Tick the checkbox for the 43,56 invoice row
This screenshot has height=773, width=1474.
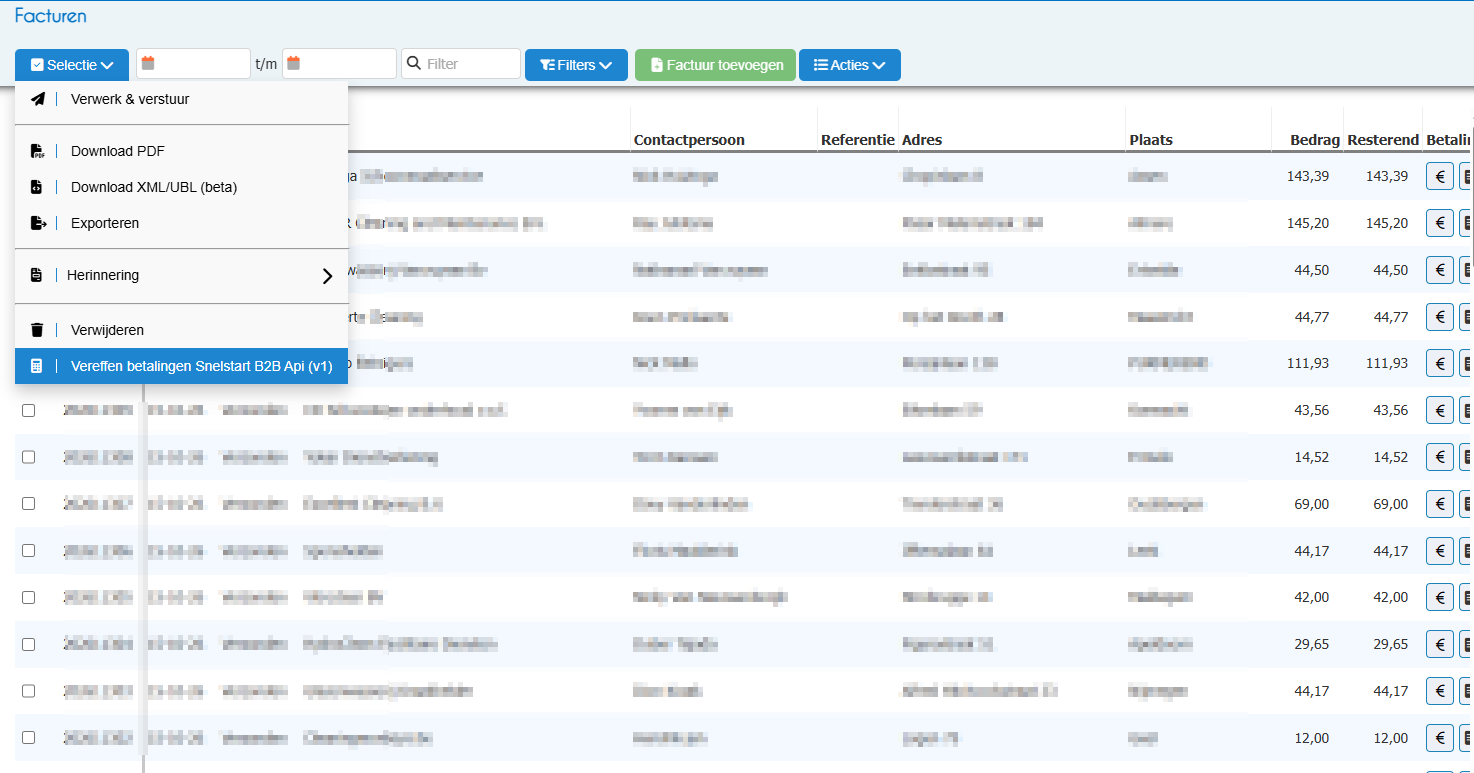(28, 410)
